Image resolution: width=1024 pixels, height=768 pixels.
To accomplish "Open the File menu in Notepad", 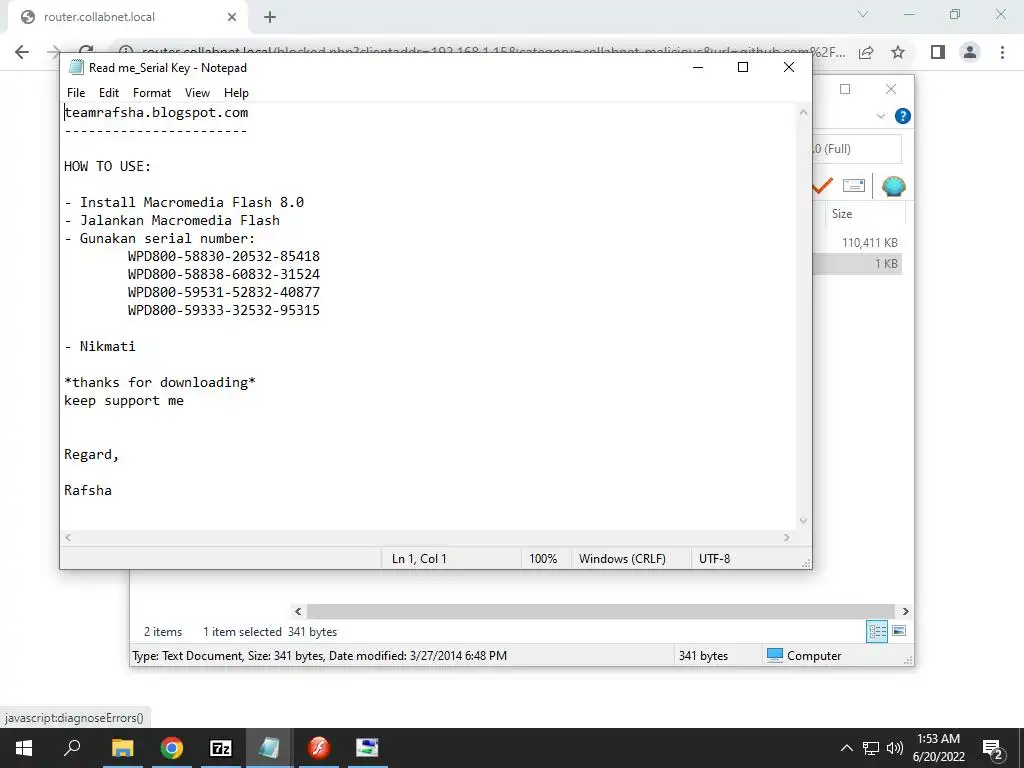I will click(76, 93).
